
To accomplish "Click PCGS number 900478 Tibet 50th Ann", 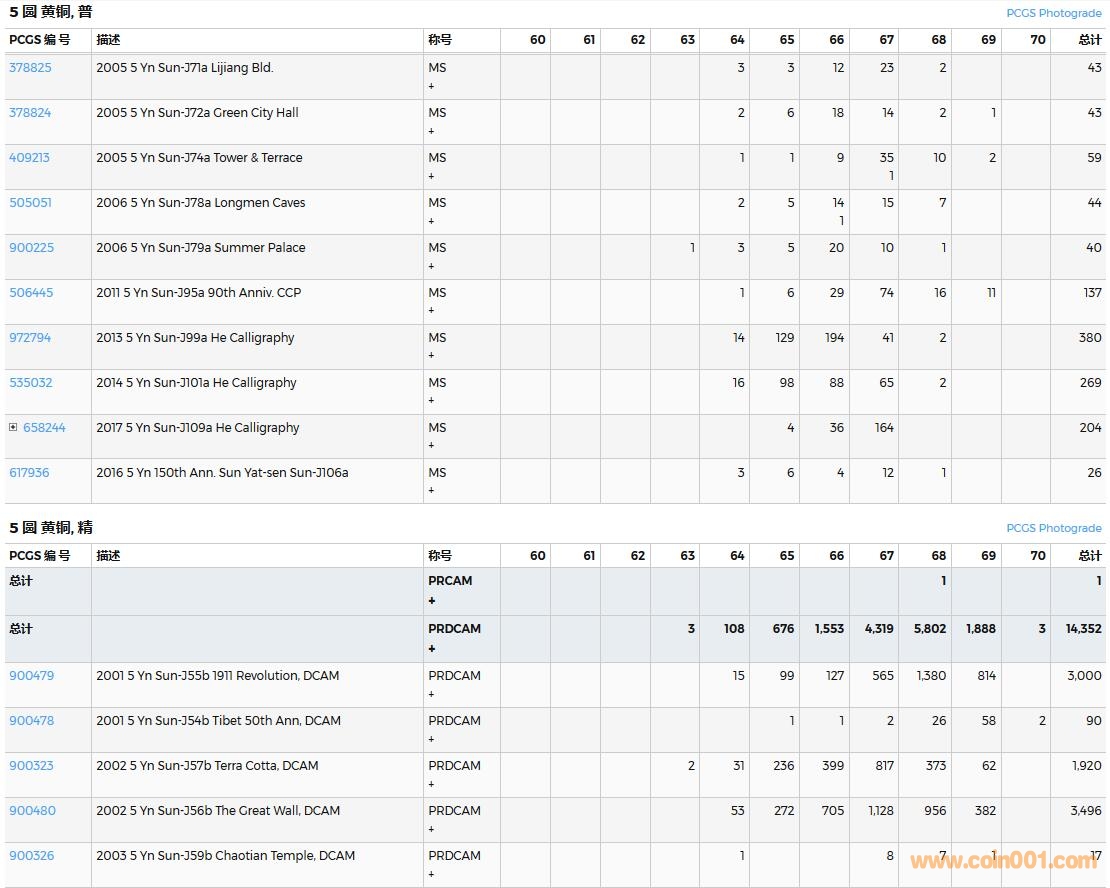I will (32, 721).
